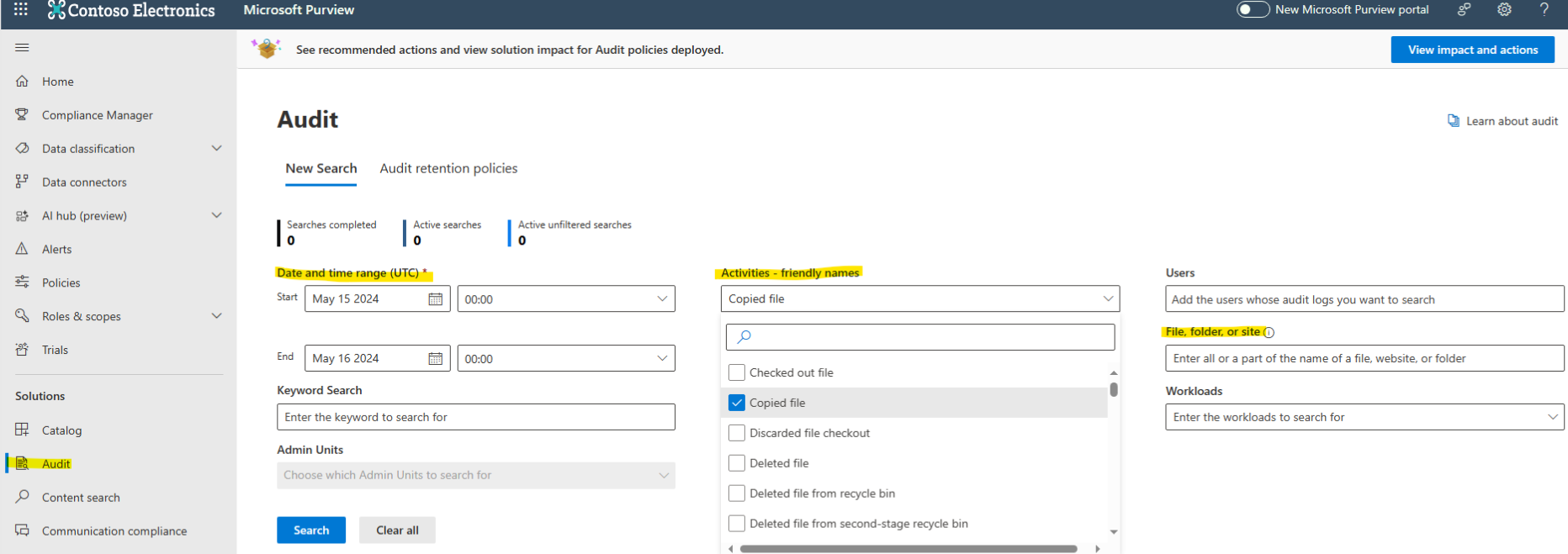
Task: Click the File, folder, or site input
Action: click(x=1364, y=358)
